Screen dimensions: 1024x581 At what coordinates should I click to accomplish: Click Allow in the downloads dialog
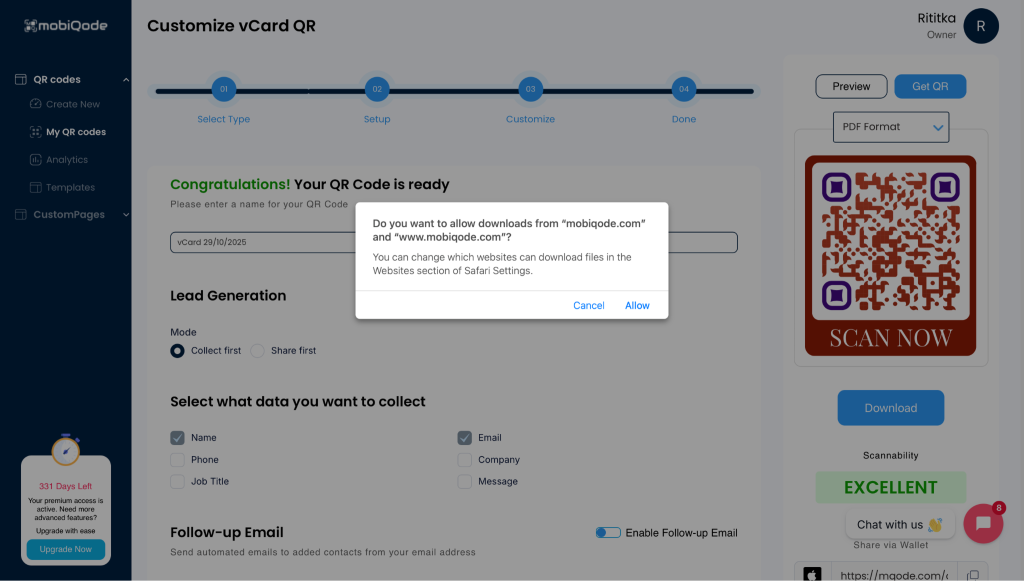[637, 305]
